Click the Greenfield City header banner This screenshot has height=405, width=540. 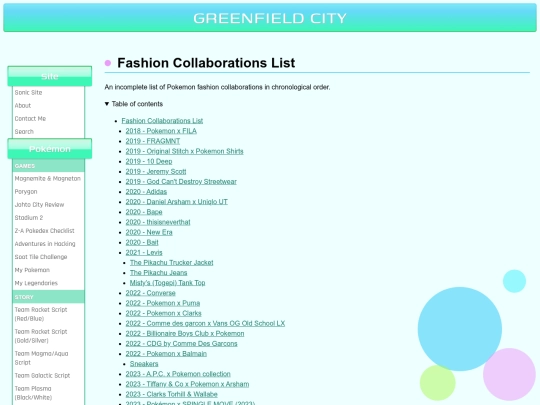270,18
